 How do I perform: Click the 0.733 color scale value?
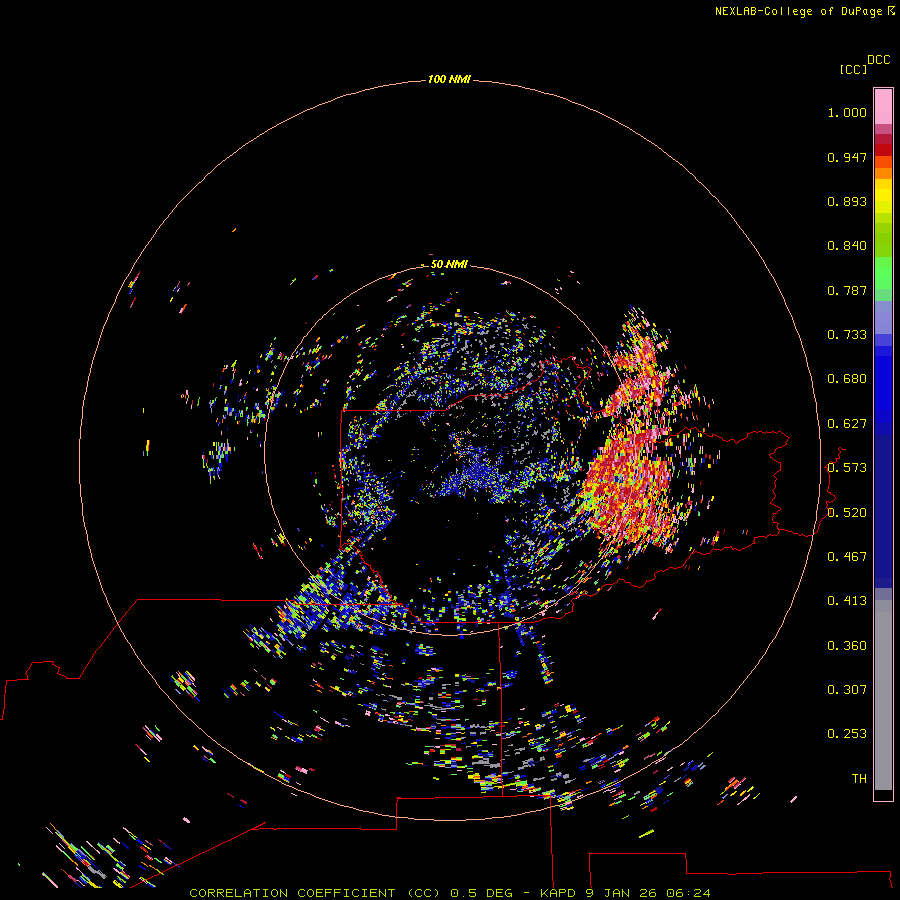(x=847, y=335)
